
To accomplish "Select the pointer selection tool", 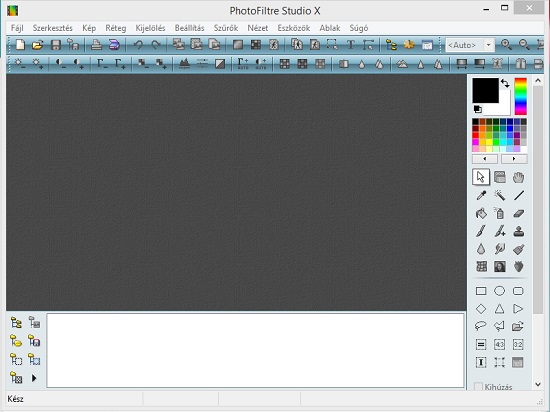I will pyautogui.click(x=481, y=177).
